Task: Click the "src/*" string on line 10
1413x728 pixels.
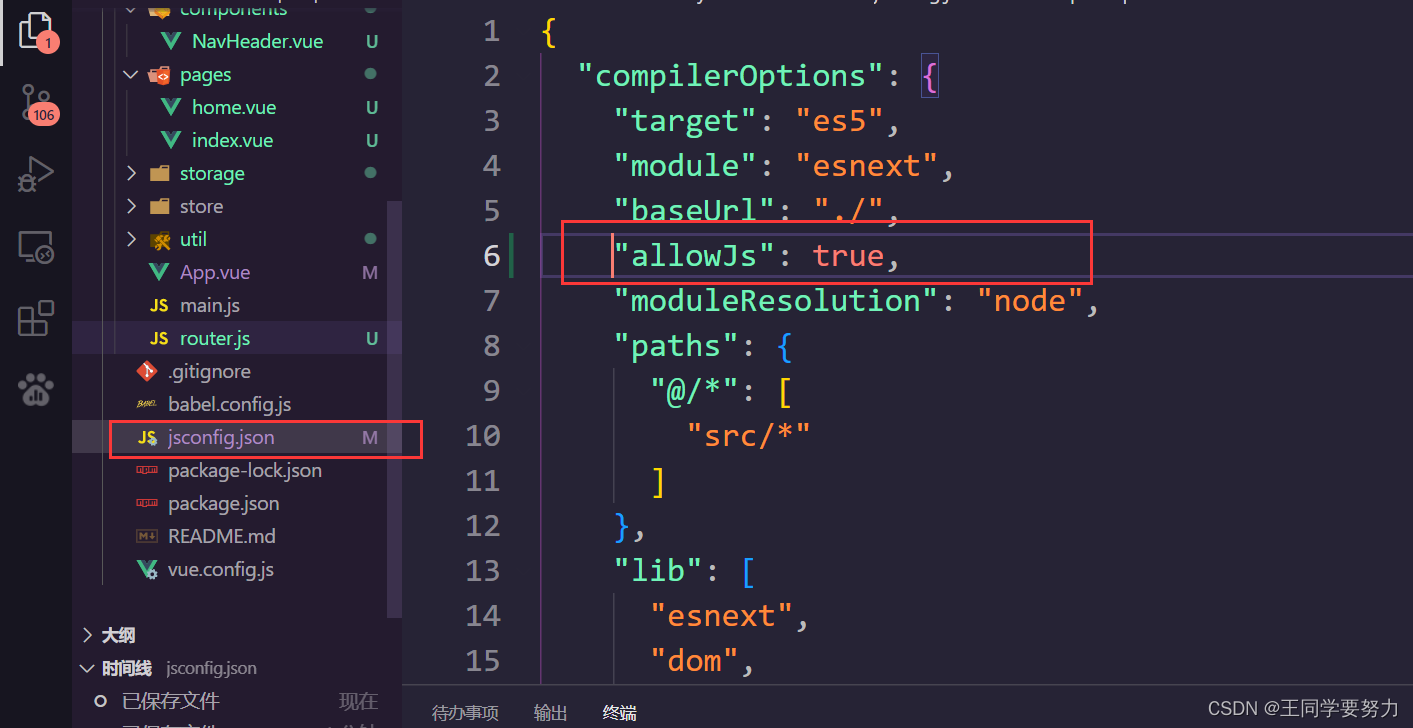Action: (x=749, y=436)
